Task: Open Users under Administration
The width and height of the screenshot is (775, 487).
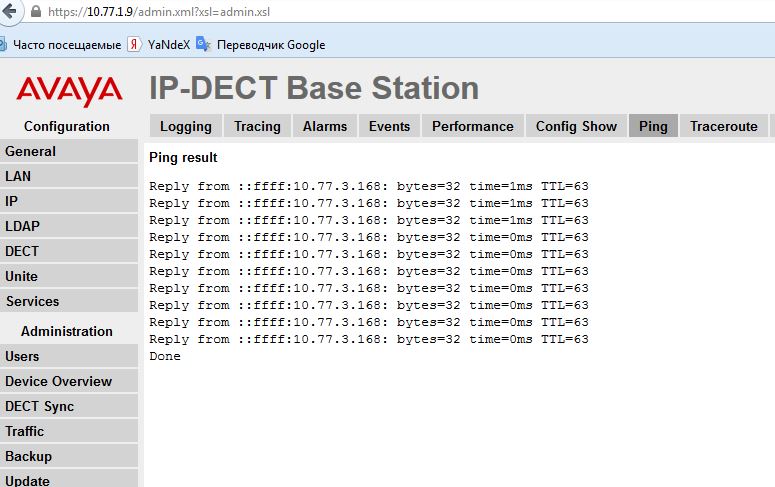Action: point(69,356)
